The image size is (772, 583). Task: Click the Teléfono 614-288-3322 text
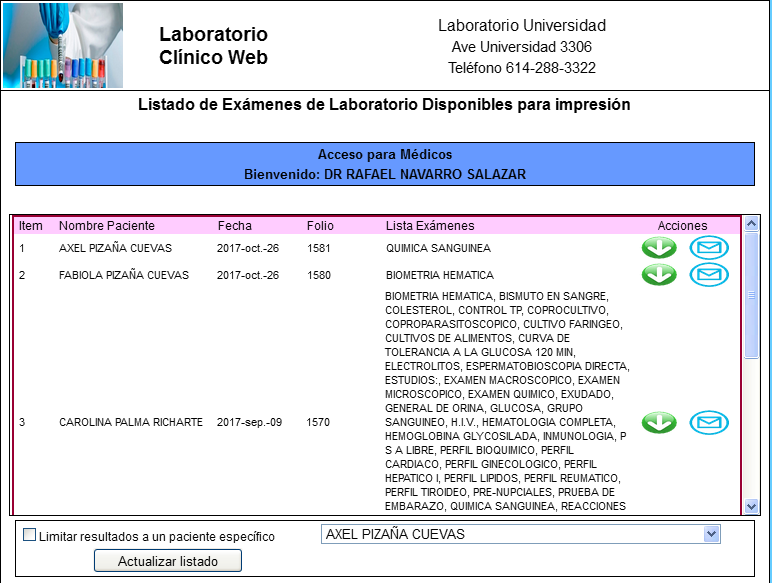click(522, 67)
